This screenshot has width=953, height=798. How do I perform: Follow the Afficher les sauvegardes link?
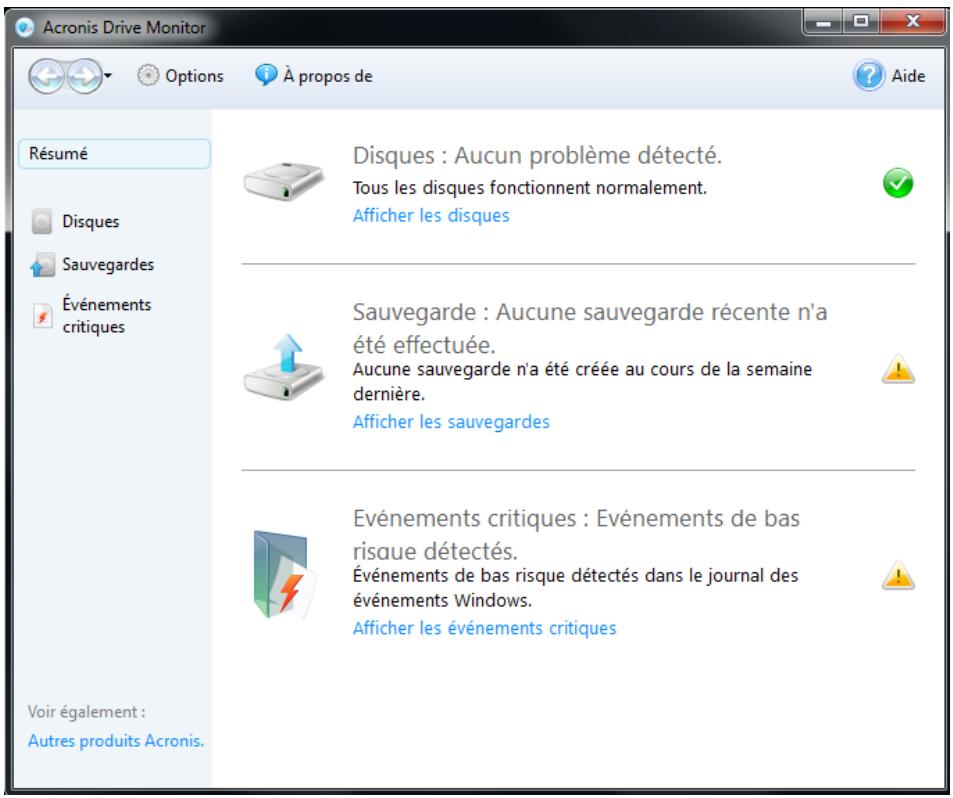click(451, 422)
